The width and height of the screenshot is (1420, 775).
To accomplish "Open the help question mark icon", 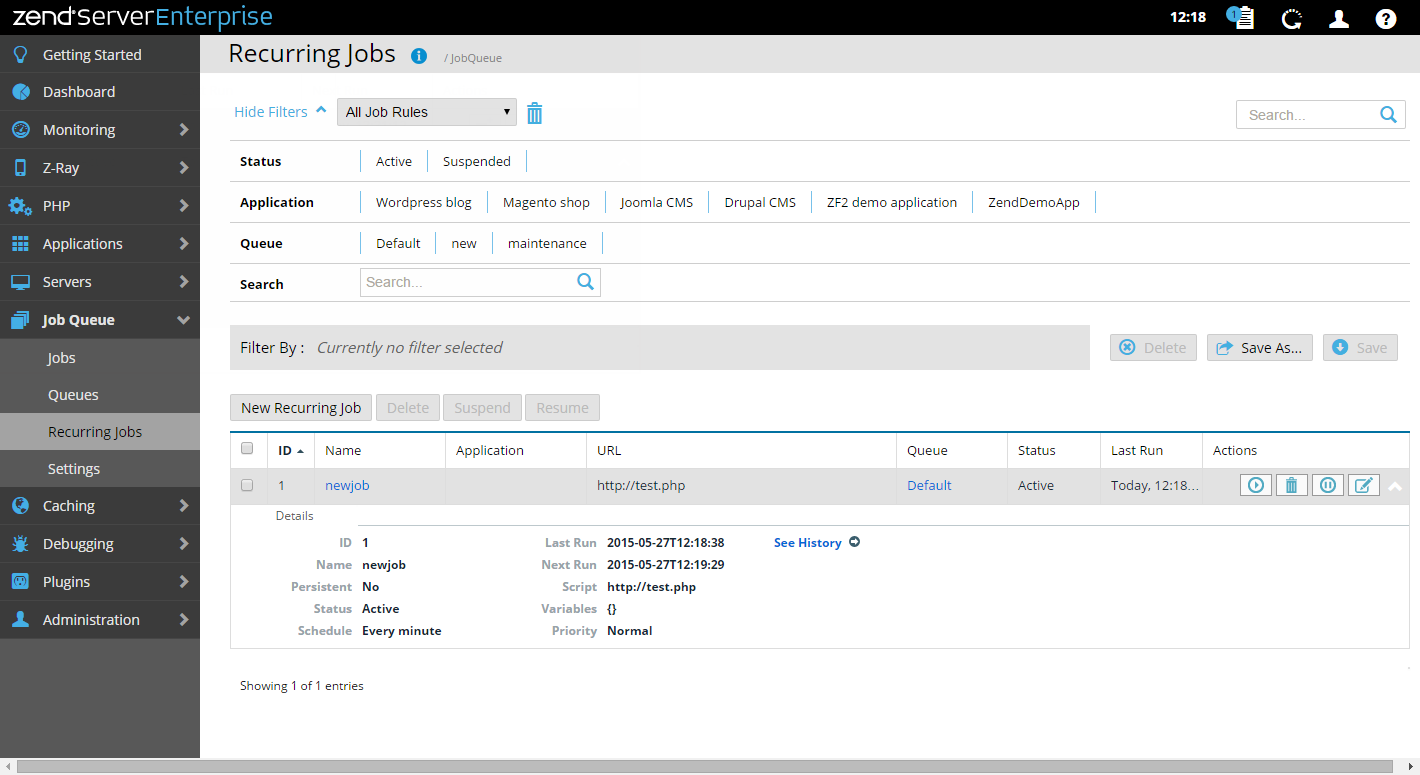I will pyautogui.click(x=1385, y=18).
